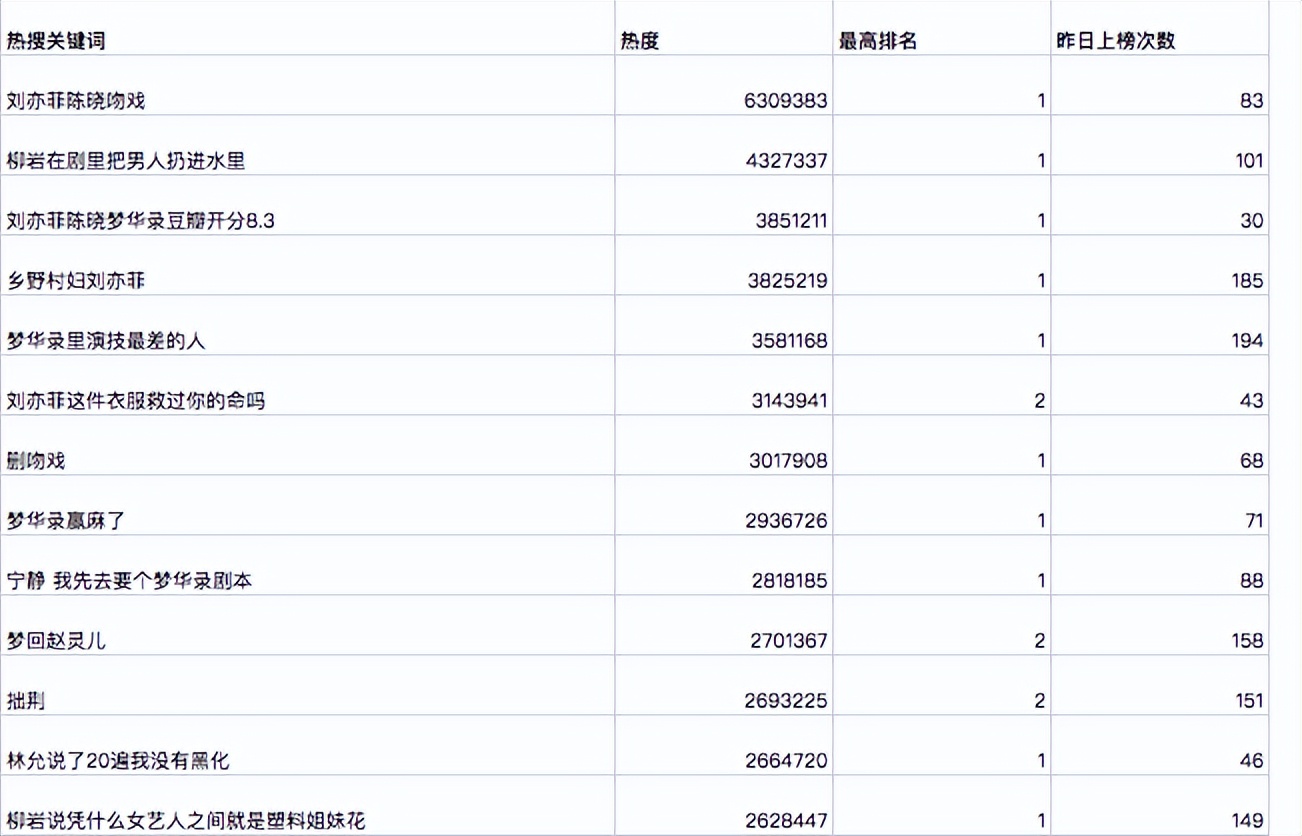Select keyword cell 柳岩在剧里把男人扔进水里
The image size is (1302, 836).
pos(126,161)
